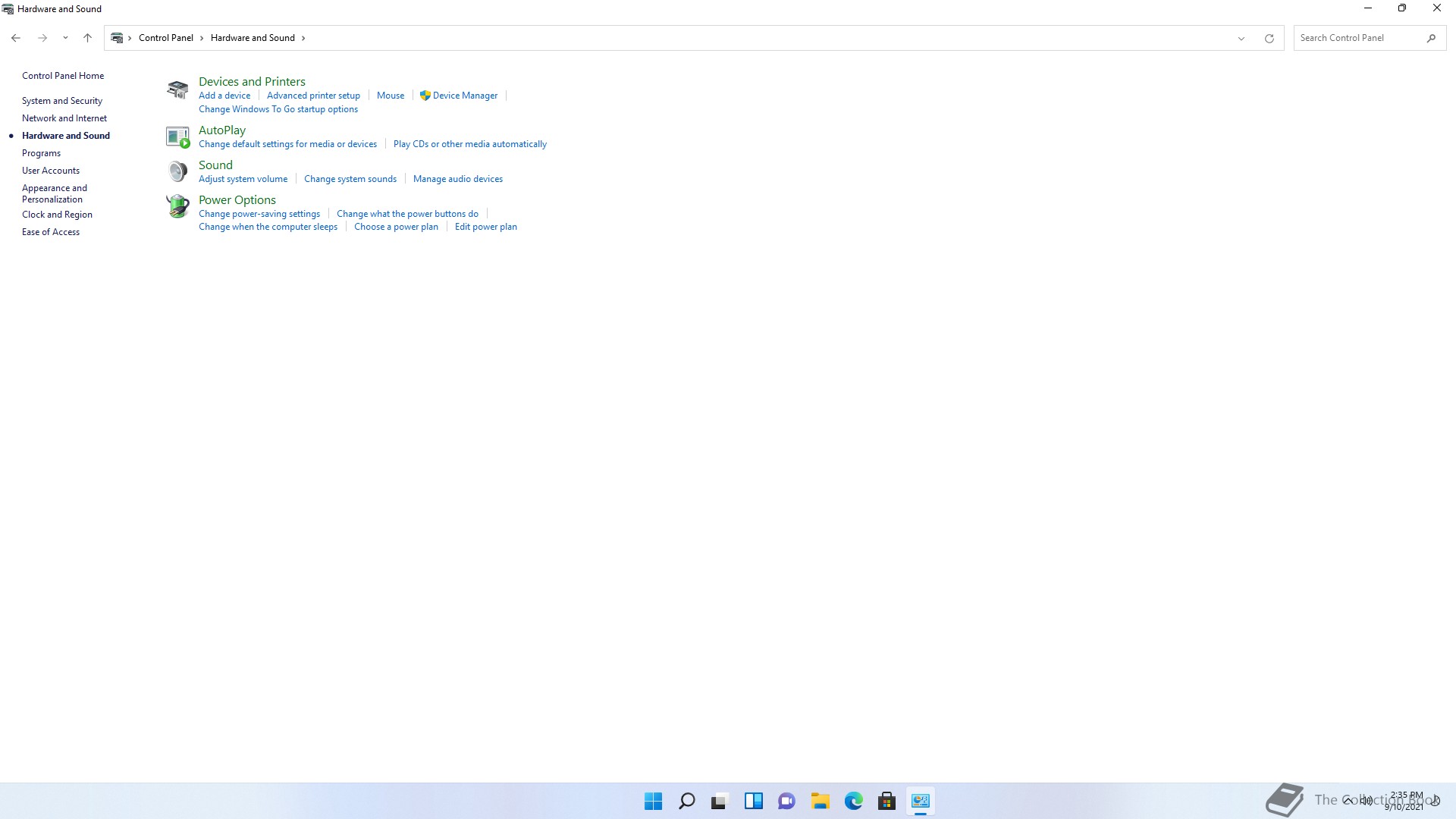
Task: Open Mouse settings
Action: (391, 96)
